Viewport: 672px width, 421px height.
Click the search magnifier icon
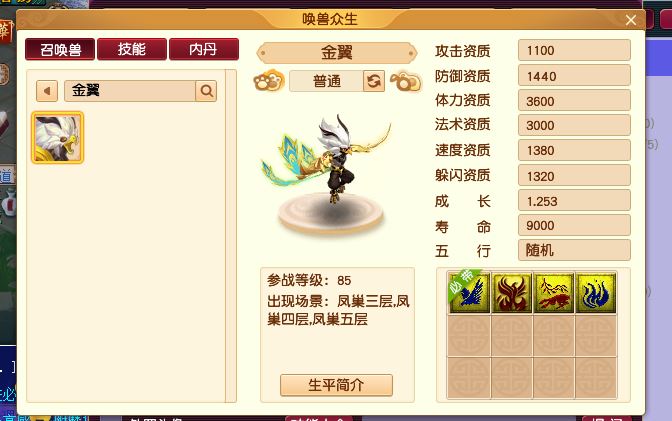(x=206, y=91)
